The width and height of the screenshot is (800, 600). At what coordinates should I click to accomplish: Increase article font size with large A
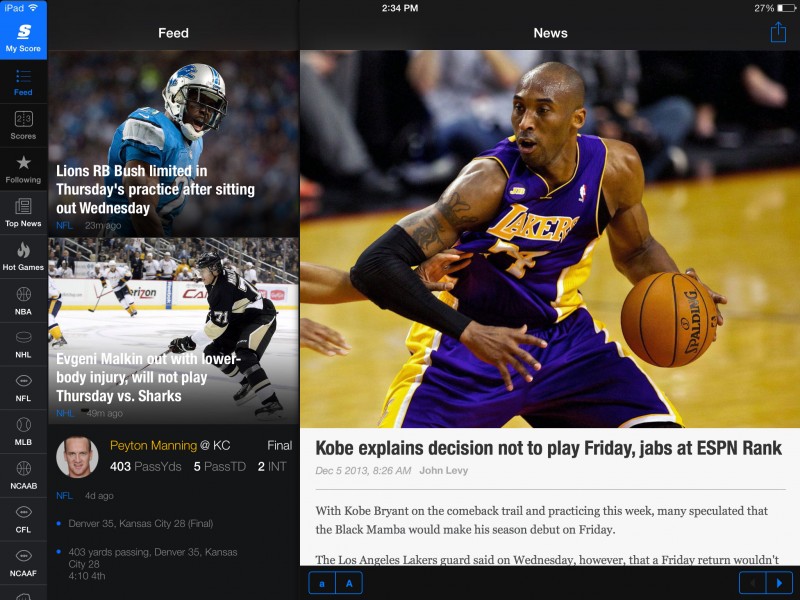(349, 583)
